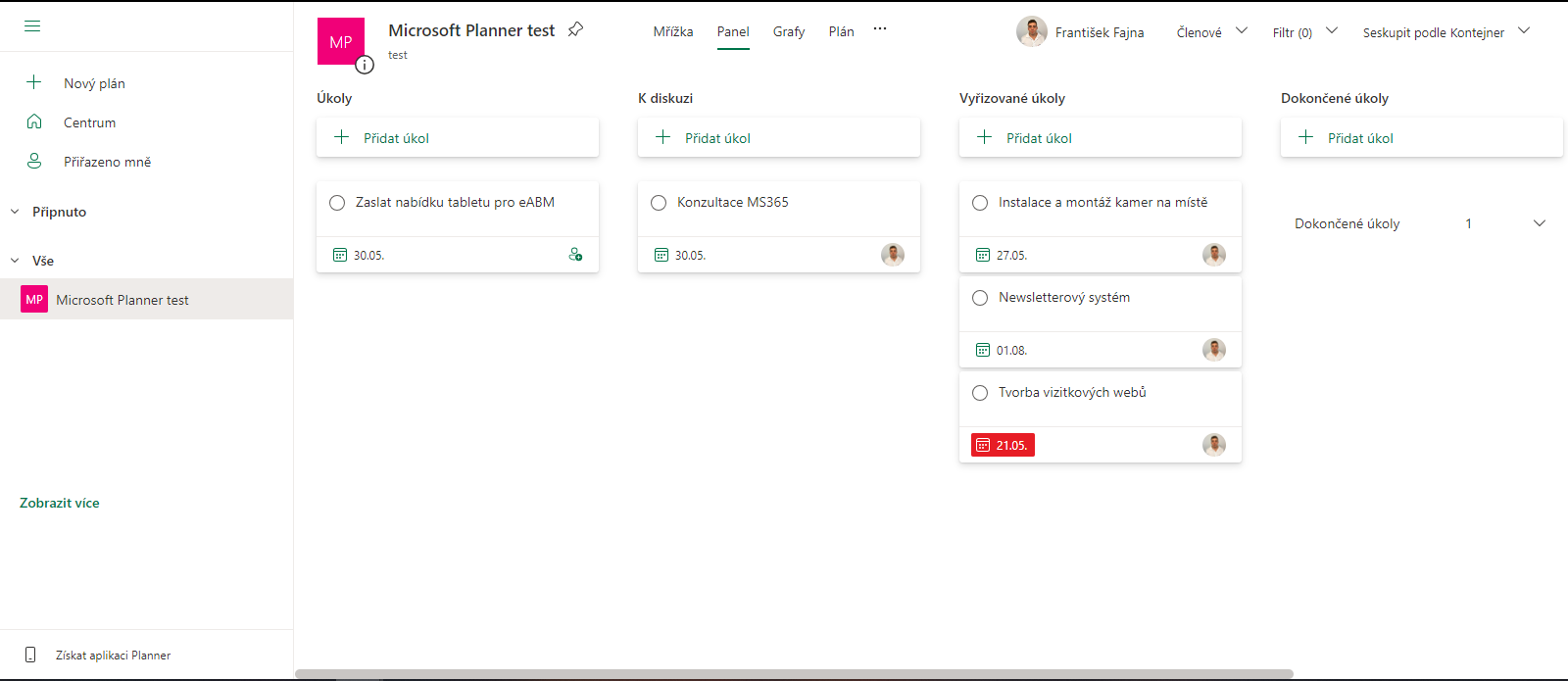Screen dimensions: 1568x681
Task: Expand the Dokončené úkoly 1 completed list
Action: [1539, 223]
